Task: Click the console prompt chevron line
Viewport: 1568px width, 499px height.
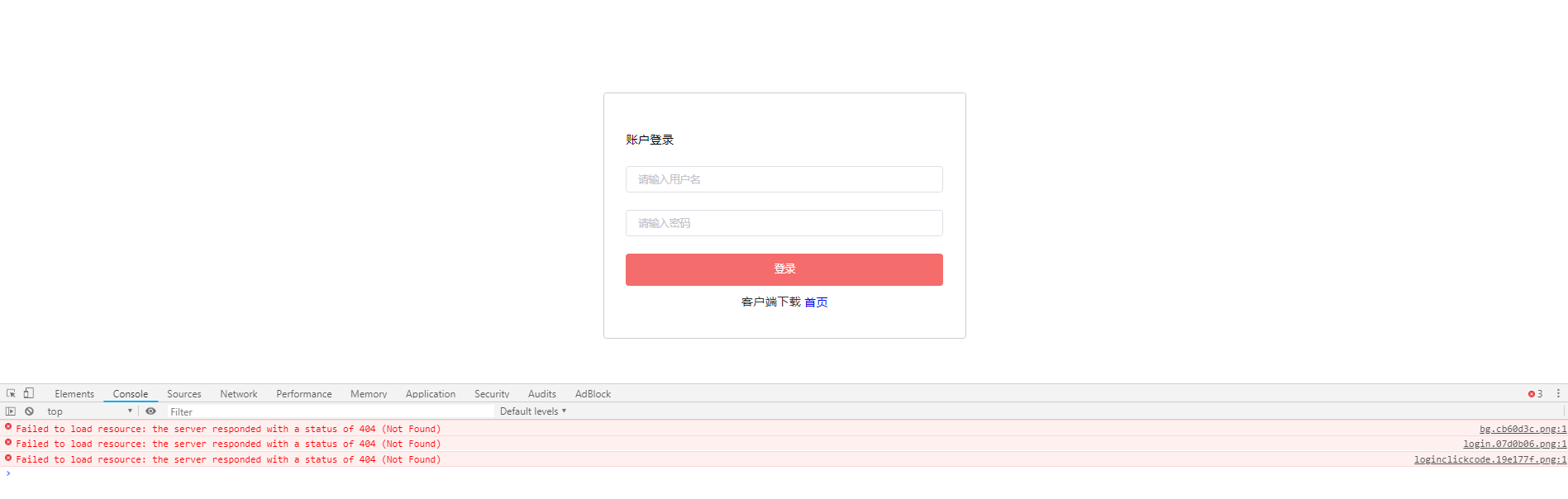Action: click(x=784, y=473)
